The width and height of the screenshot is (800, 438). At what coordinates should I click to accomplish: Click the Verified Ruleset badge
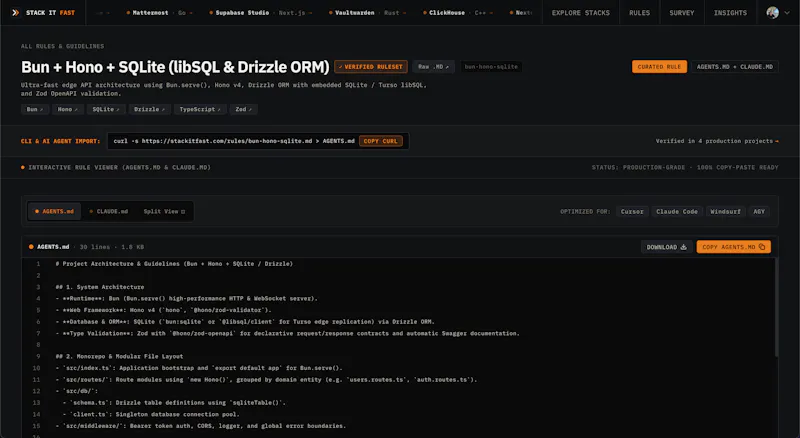371,67
